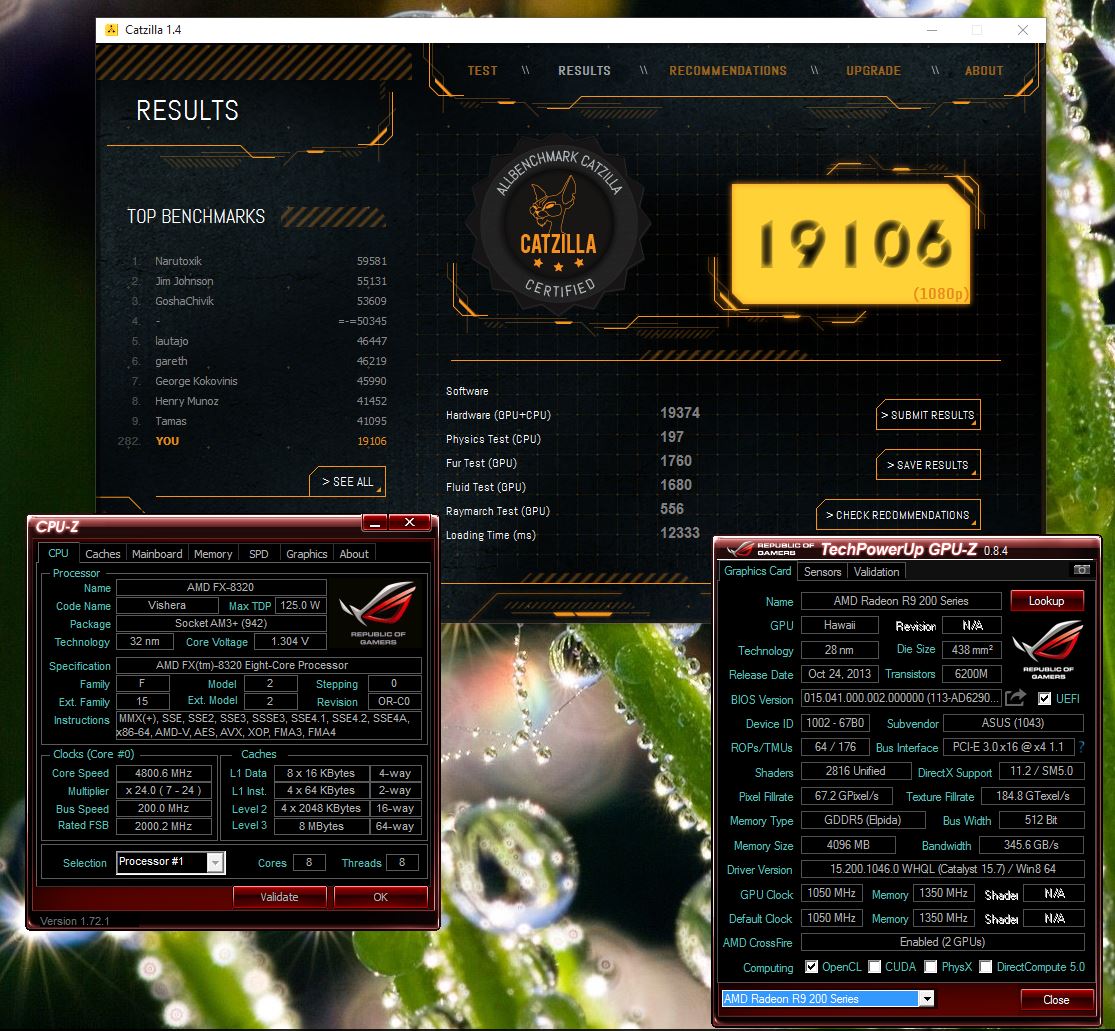Click AMD CrossFire Enabled (2 GPUs) field
The height and width of the screenshot is (1031, 1115).
coord(942,942)
